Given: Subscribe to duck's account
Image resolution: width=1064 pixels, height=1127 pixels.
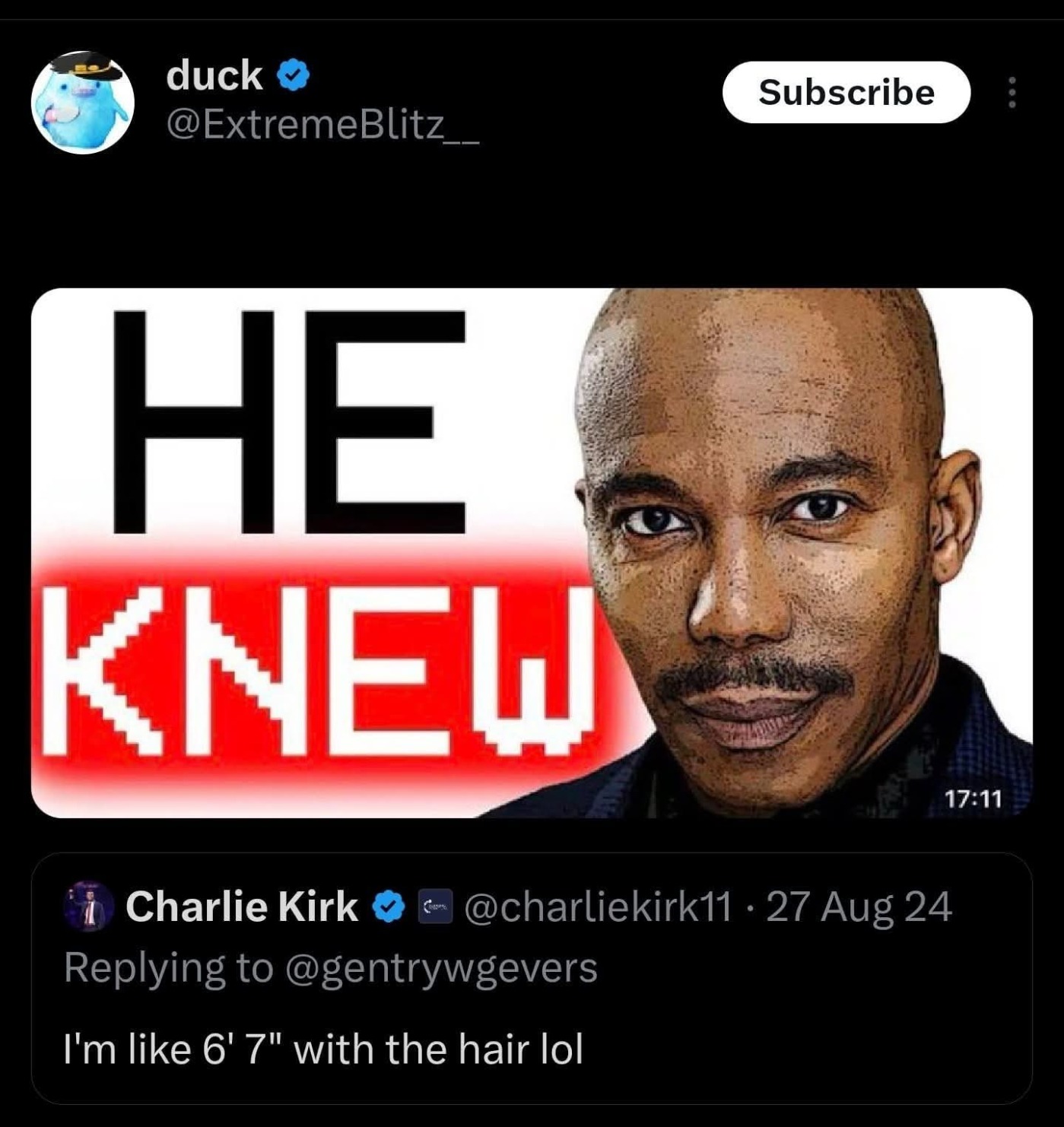Looking at the screenshot, I should coord(846,92).
